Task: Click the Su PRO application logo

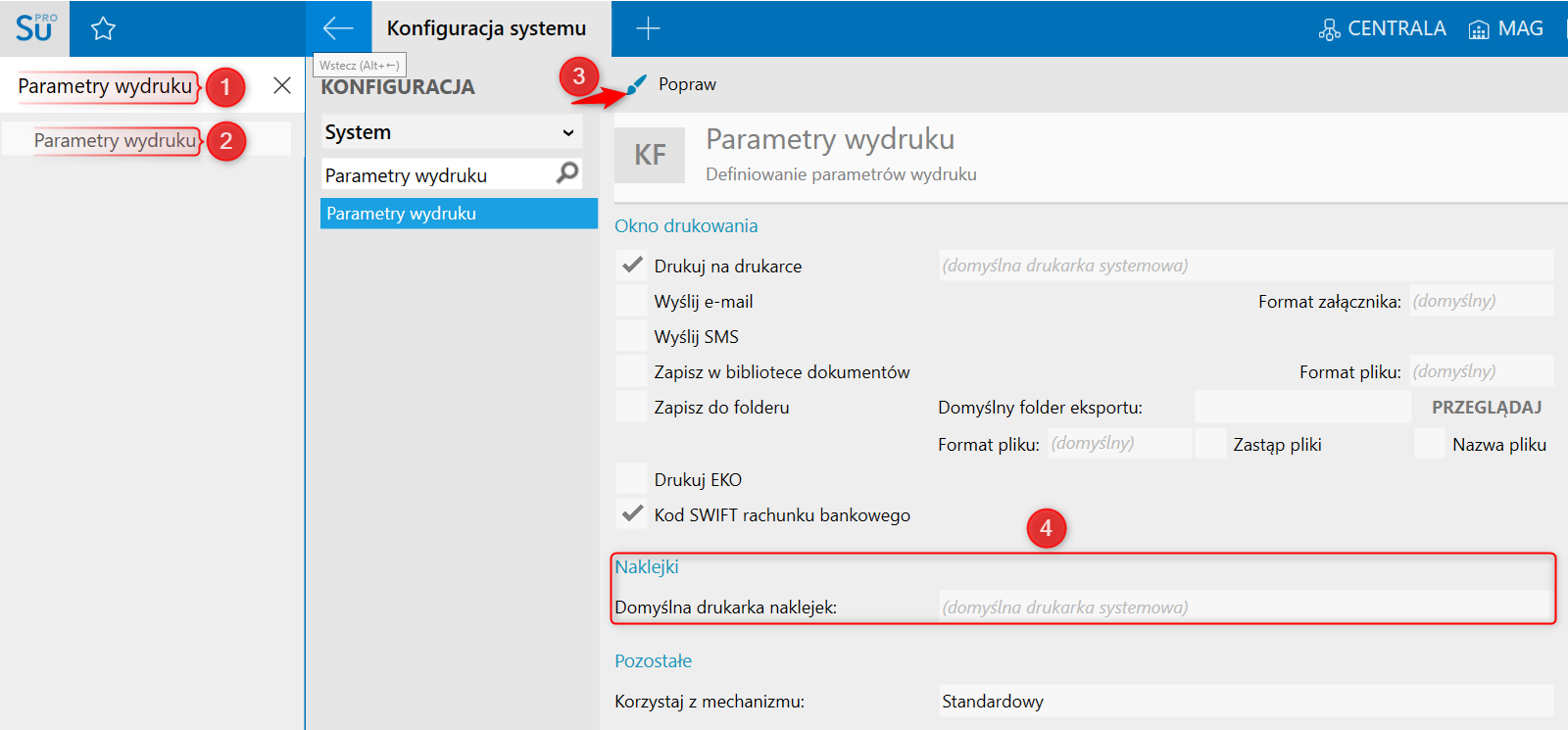Action: 34,28
